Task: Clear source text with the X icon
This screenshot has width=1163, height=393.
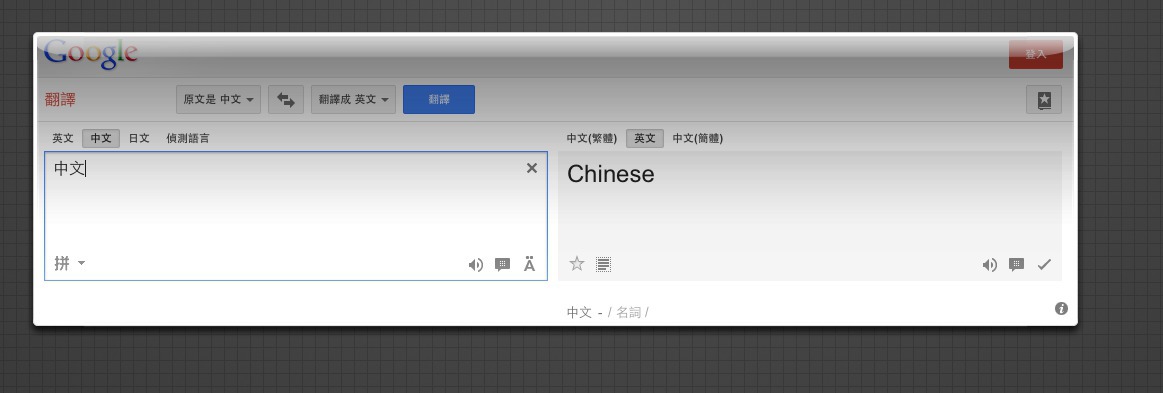Action: (x=532, y=168)
